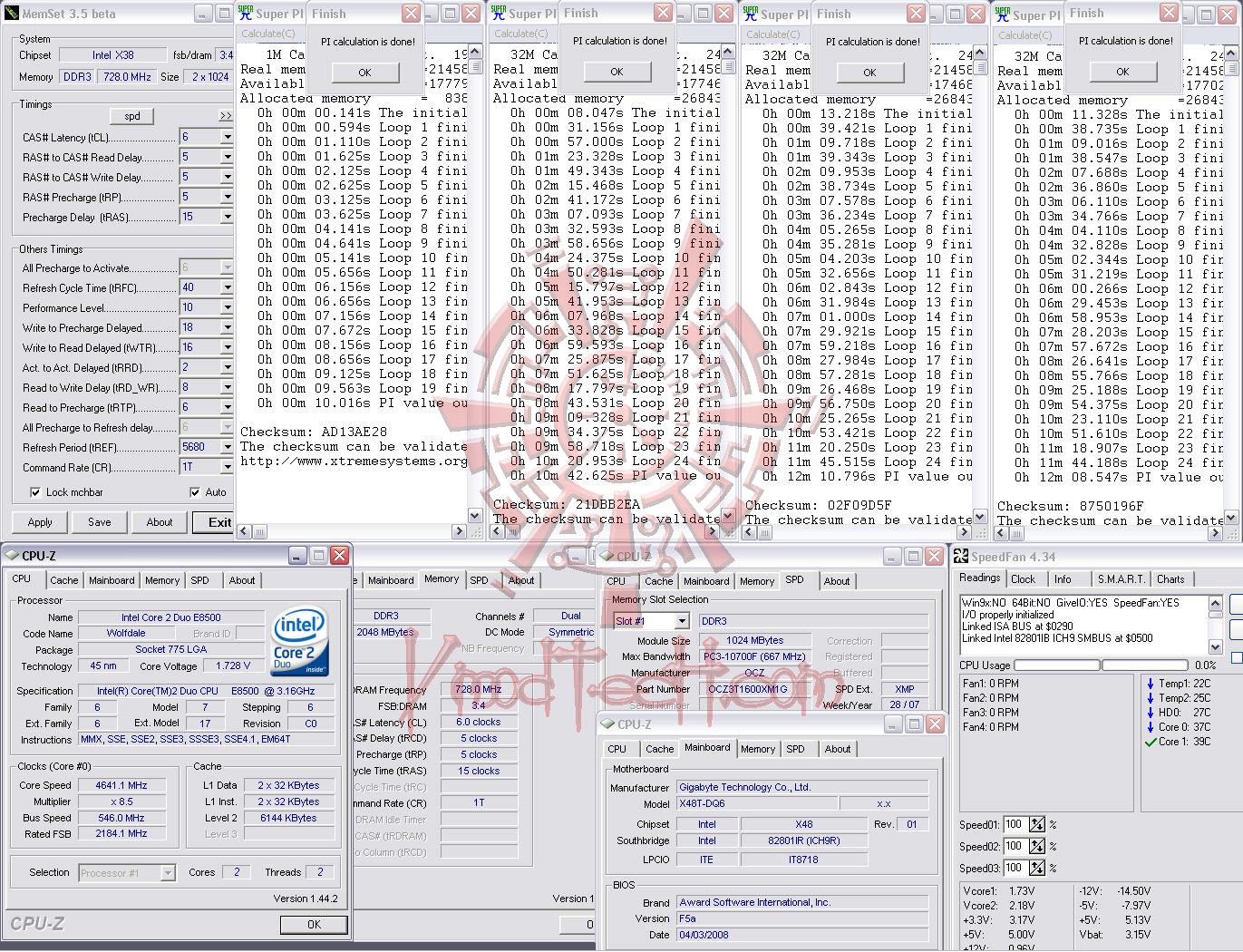Click the Speed01 spin buttons in SpeedFan
Viewport: 1243px width, 952px height.
(x=1038, y=825)
